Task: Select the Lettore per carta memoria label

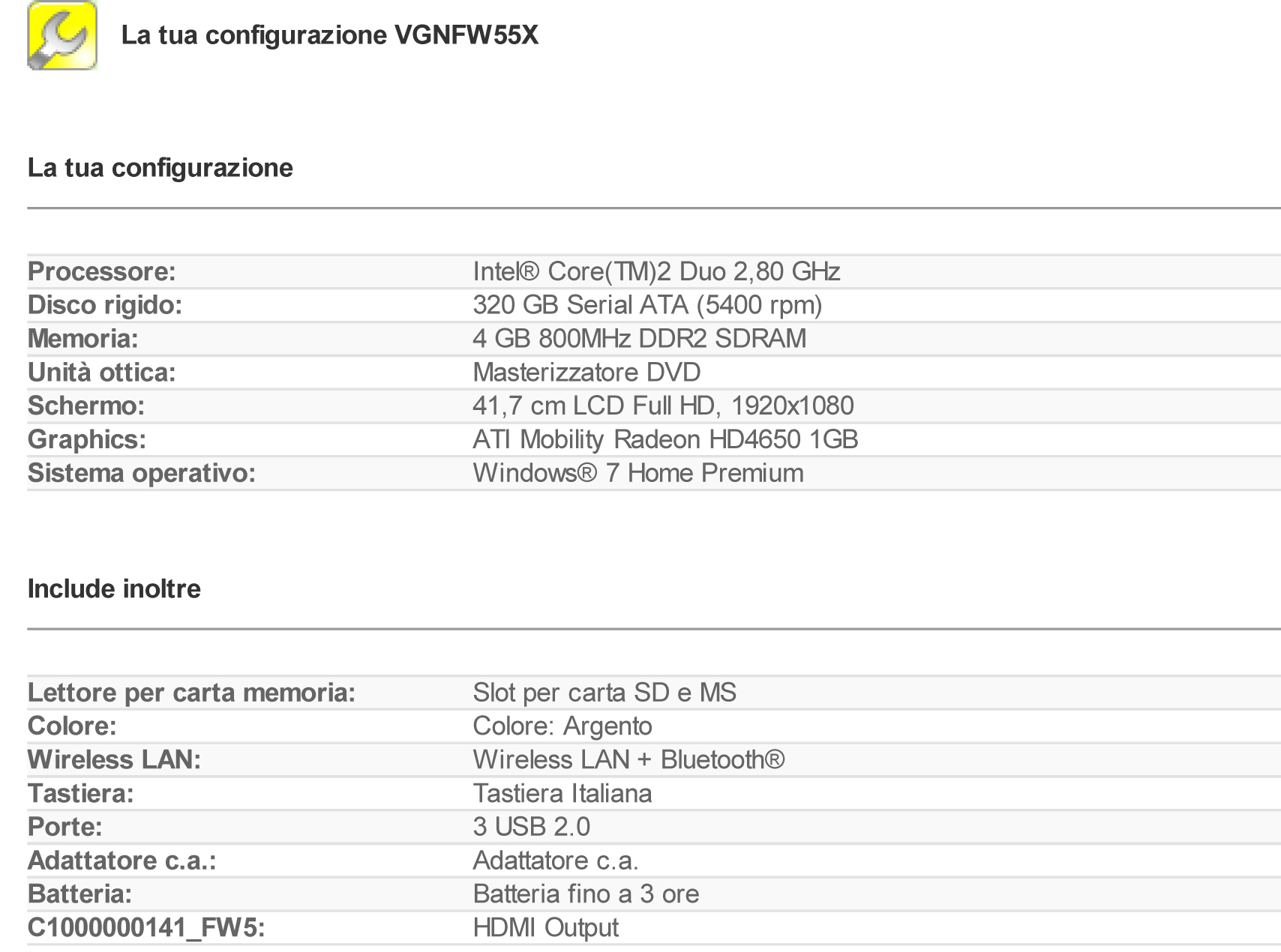Action: click(191, 693)
